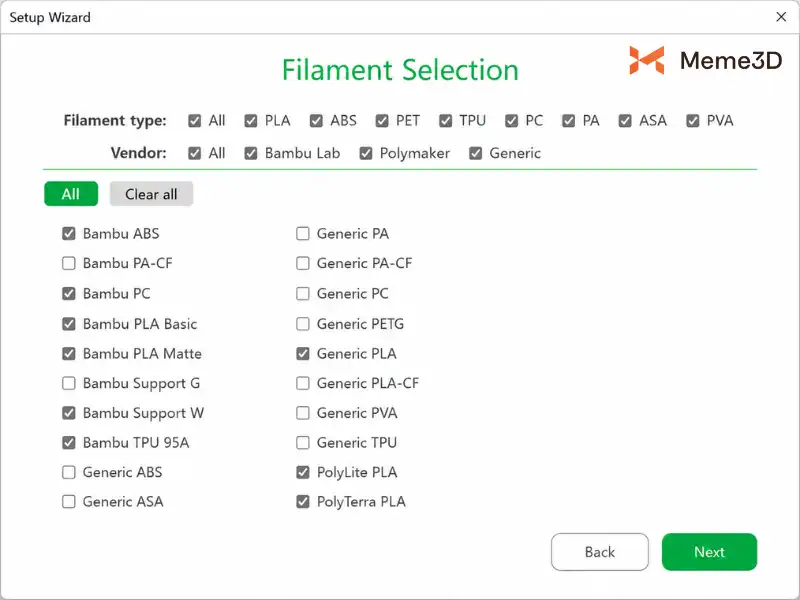Enable Generic ABS filament

[68, 472]
